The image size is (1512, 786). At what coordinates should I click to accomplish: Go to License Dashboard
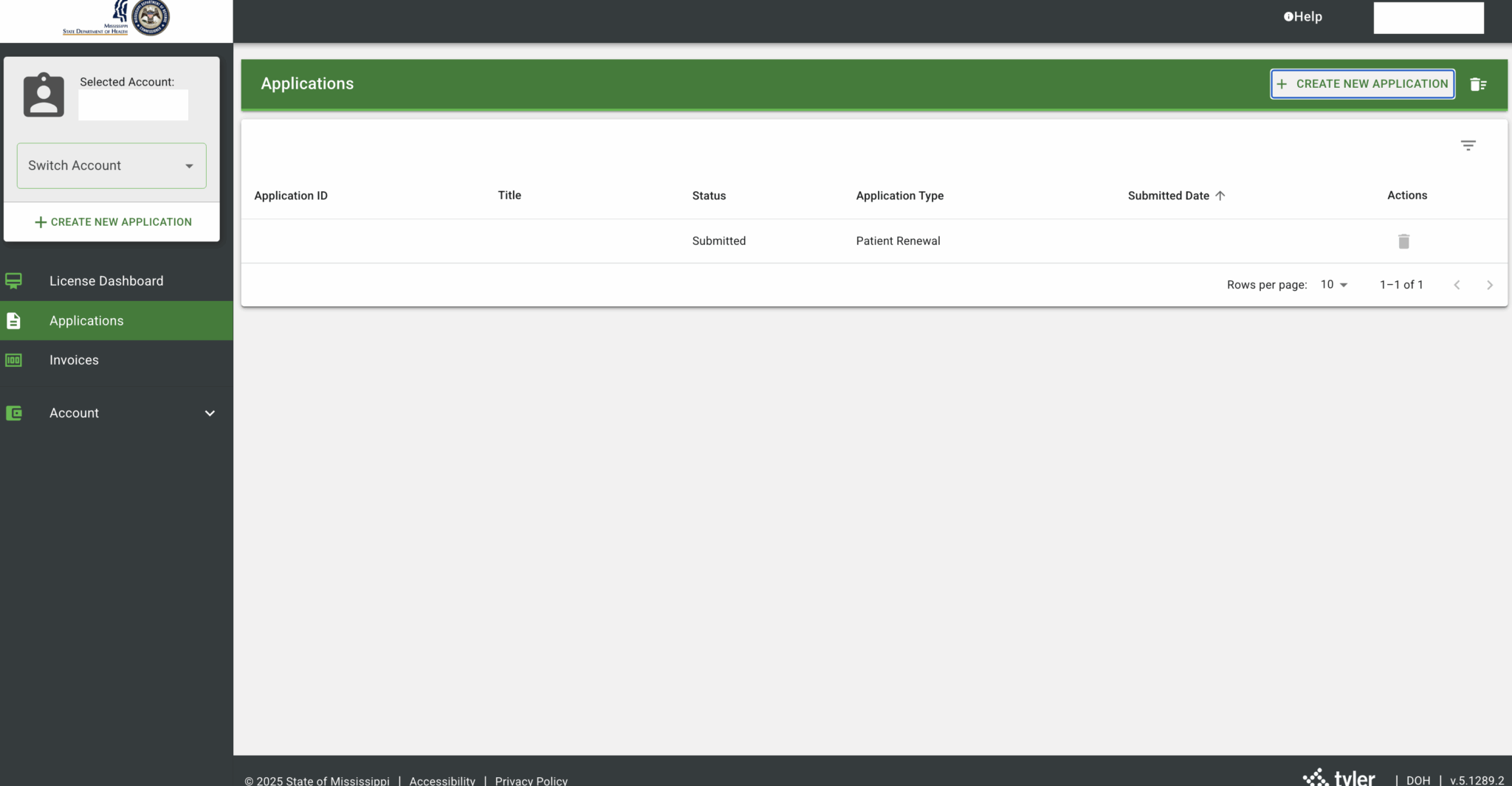[106, 281]
